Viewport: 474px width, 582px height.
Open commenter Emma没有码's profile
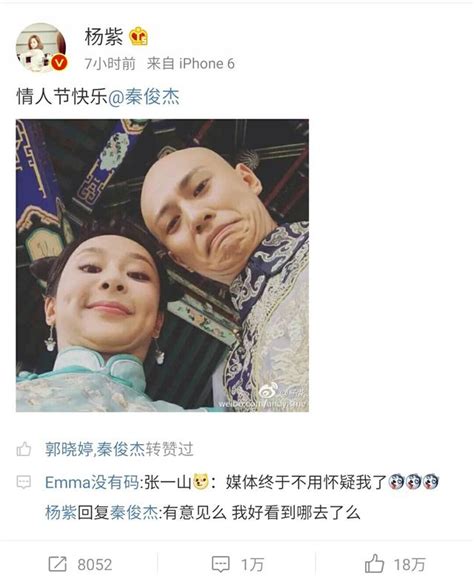pyautogui.click(x=92, y=483)
